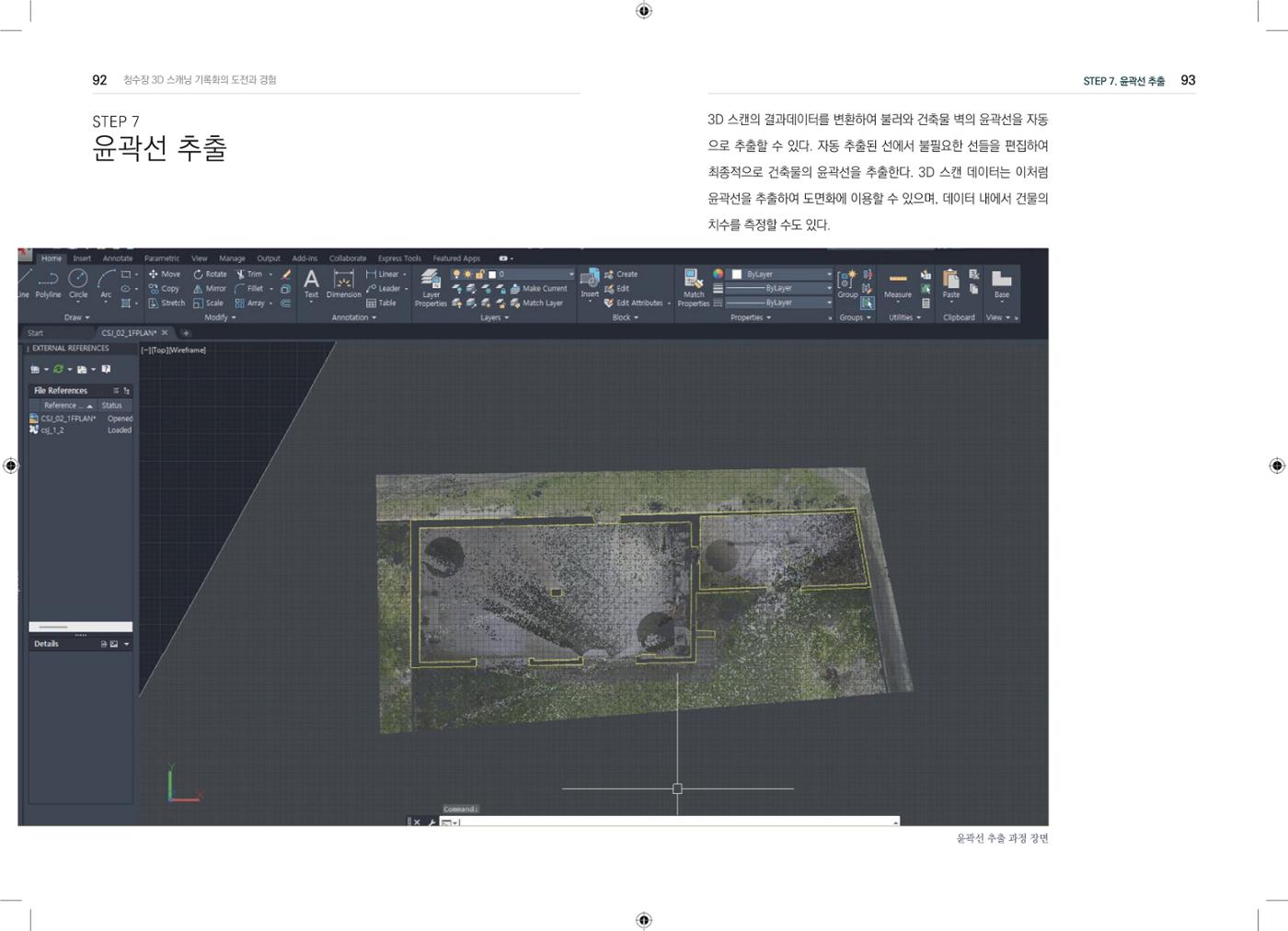Screen dimensions: 1288x931
Task: Click Refresh icon in External References panel
Action: pyautogui.click(x=58, y=369)
